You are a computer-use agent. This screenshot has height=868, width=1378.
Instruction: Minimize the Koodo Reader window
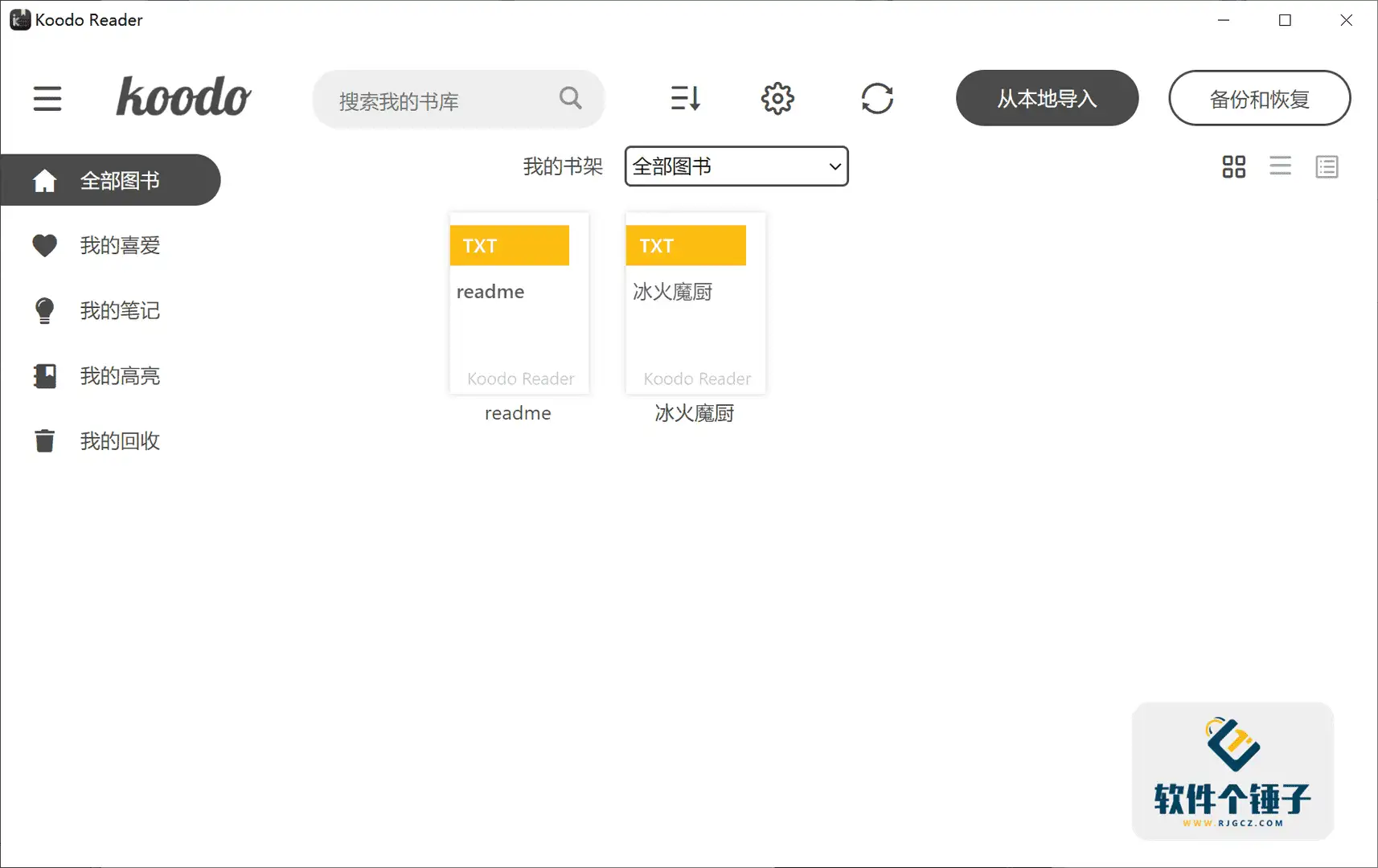tap(1224, 20)
